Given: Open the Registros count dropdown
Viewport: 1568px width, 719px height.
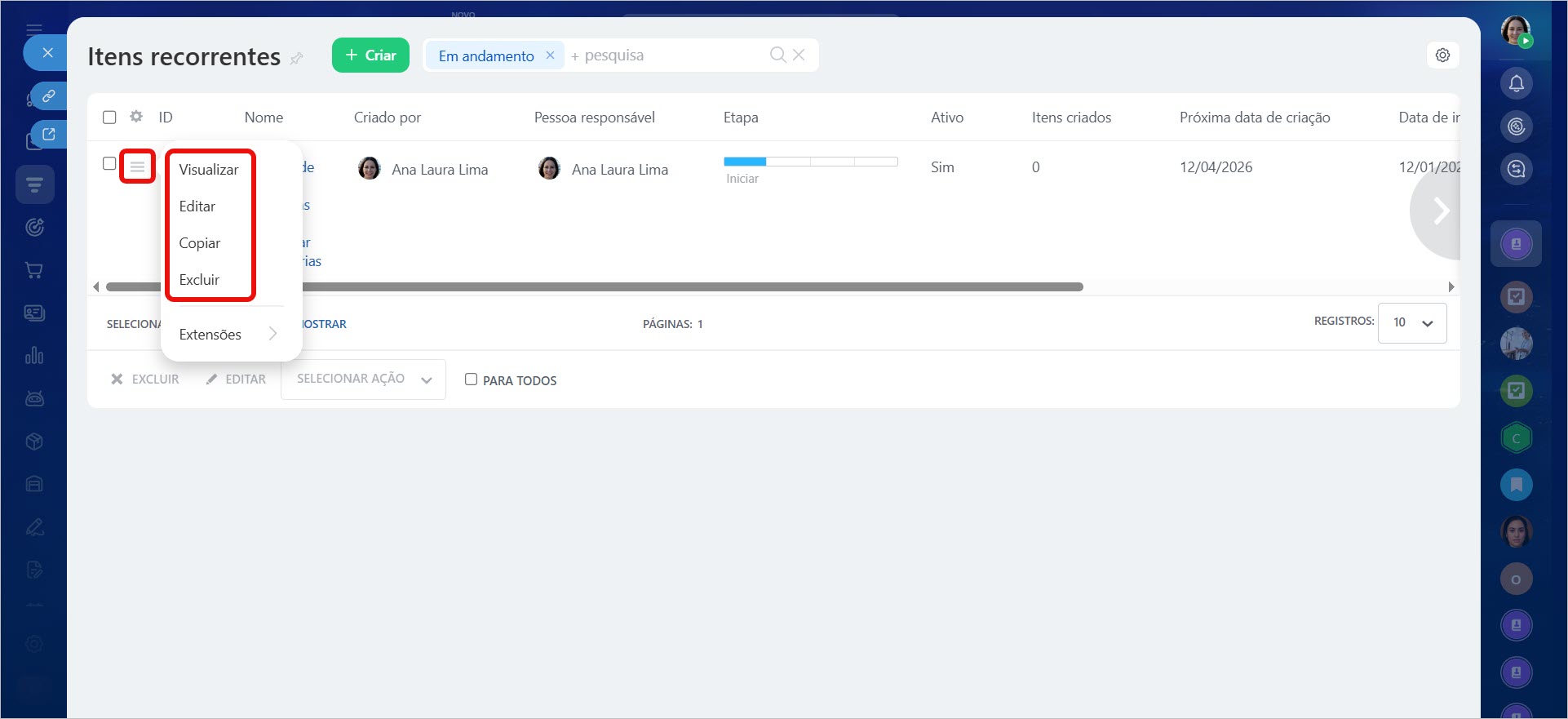Looking at the screenshot, I should [1411, 322].
